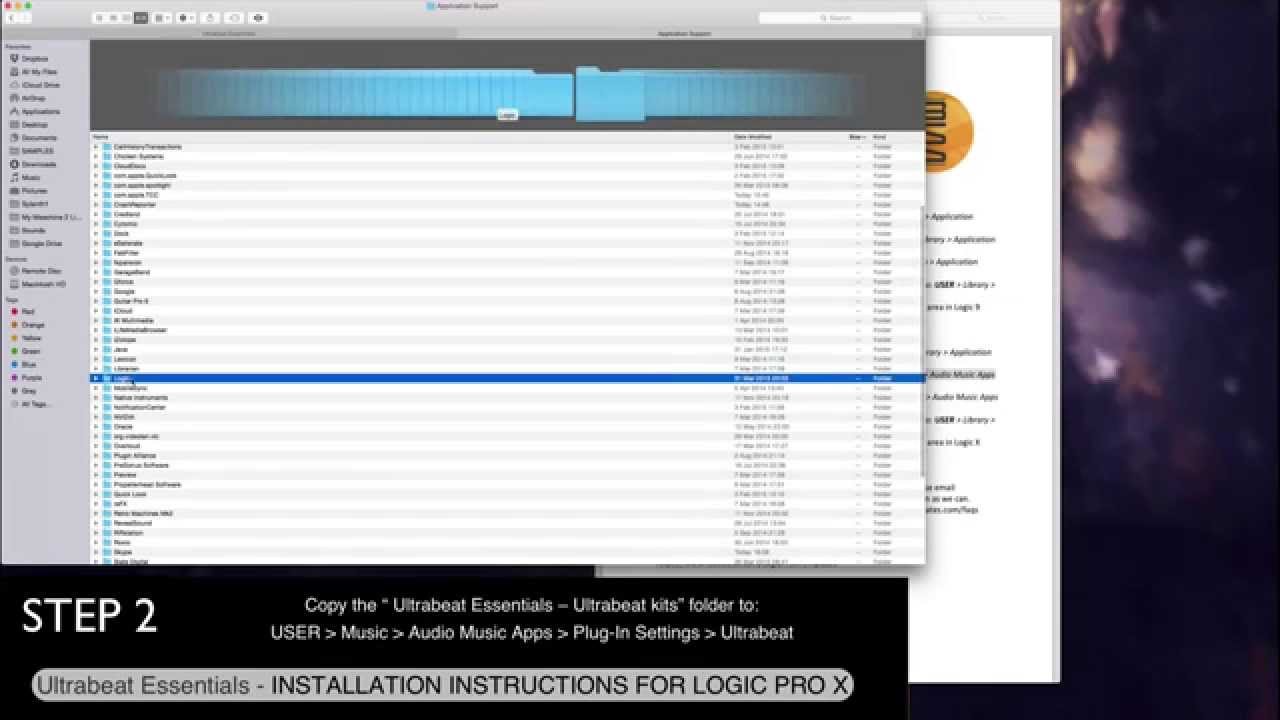Image resolution: width=1280 pixels, height=720 pixels.
Task: Expand the Native Instruments folder
Action: (x=96, y=398)
